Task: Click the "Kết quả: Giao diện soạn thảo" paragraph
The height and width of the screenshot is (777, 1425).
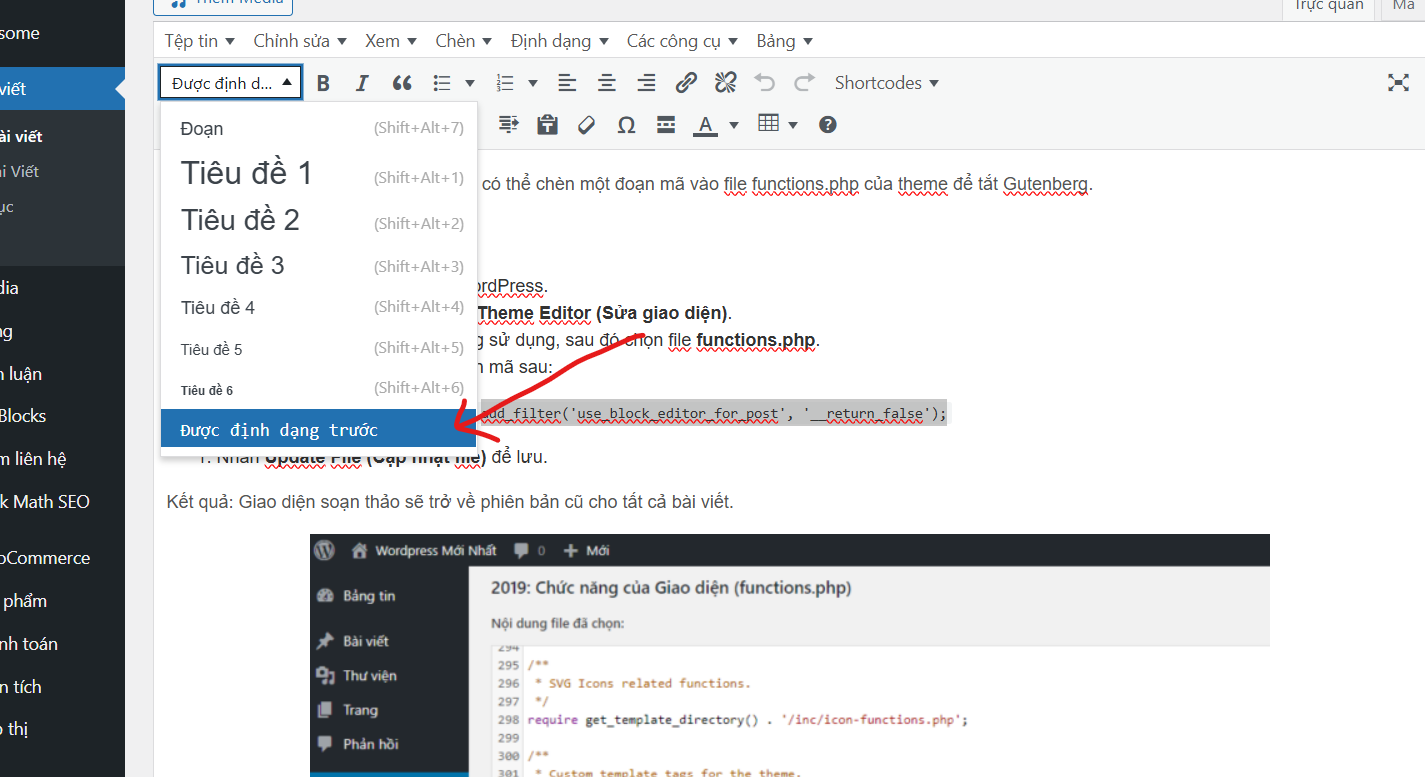Action: click(450, 502)
